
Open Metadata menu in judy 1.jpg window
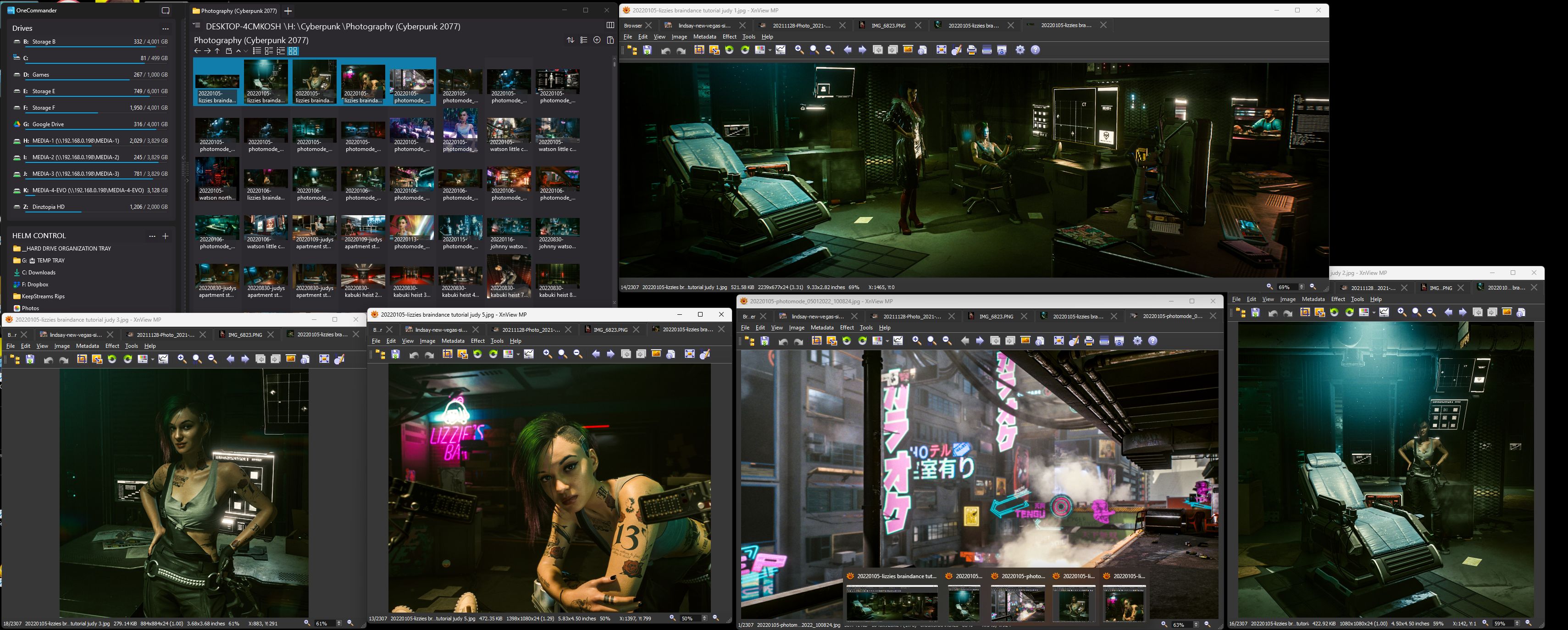pyautogui.click(x=704, y=37)
